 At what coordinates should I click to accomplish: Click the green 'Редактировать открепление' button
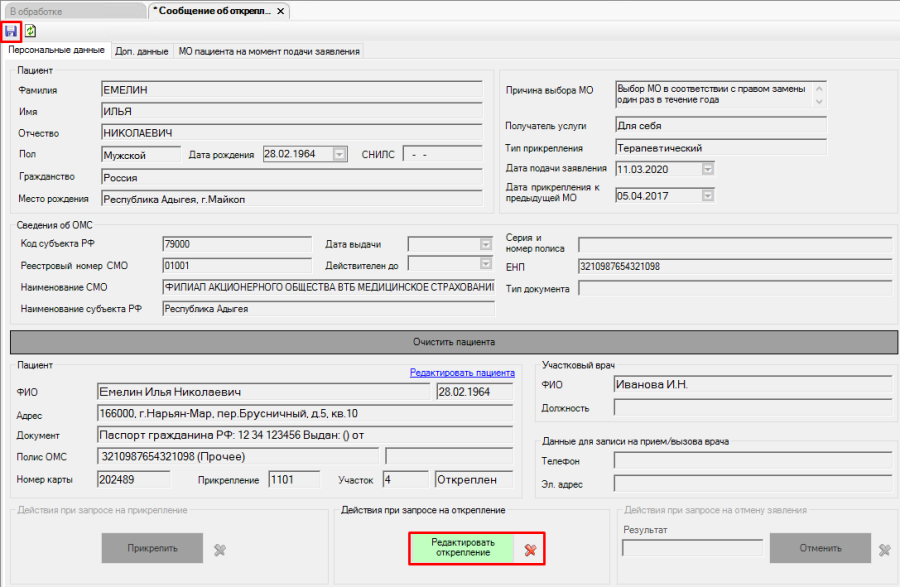click(461, 548)
